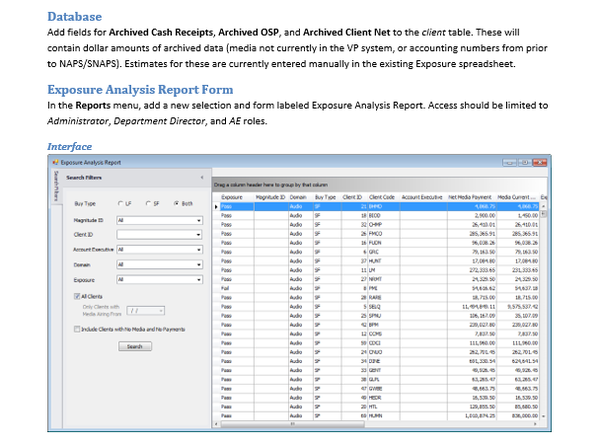
Task: Choose the Both buy type option
Action: tap(178, 203)
